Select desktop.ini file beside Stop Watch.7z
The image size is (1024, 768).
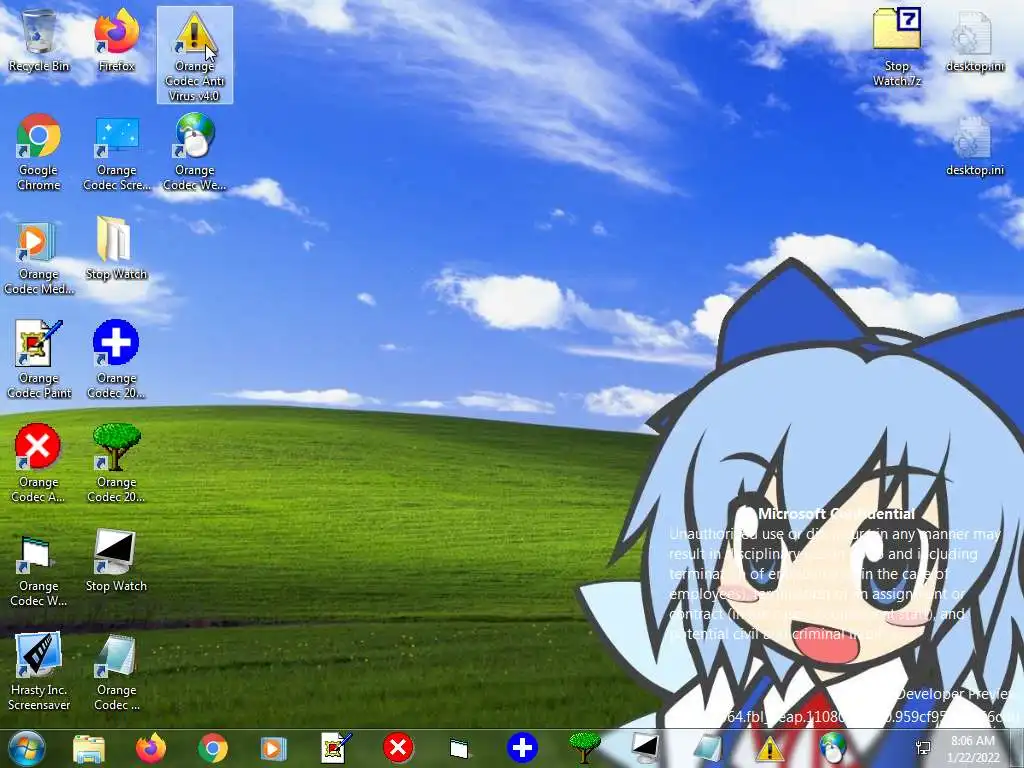pyautogui.click(x=974, y=40)
